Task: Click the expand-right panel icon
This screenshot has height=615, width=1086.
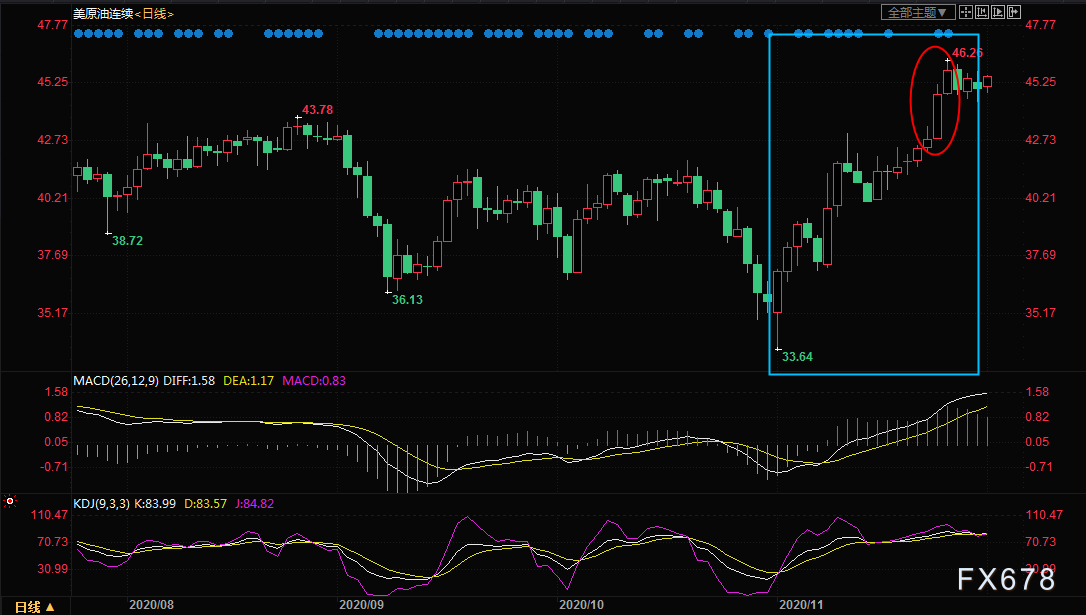Action: [1014, 12]
